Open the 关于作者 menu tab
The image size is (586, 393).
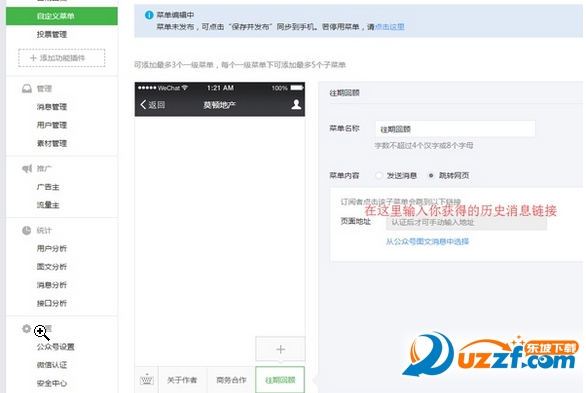click(x=182, y=380)
